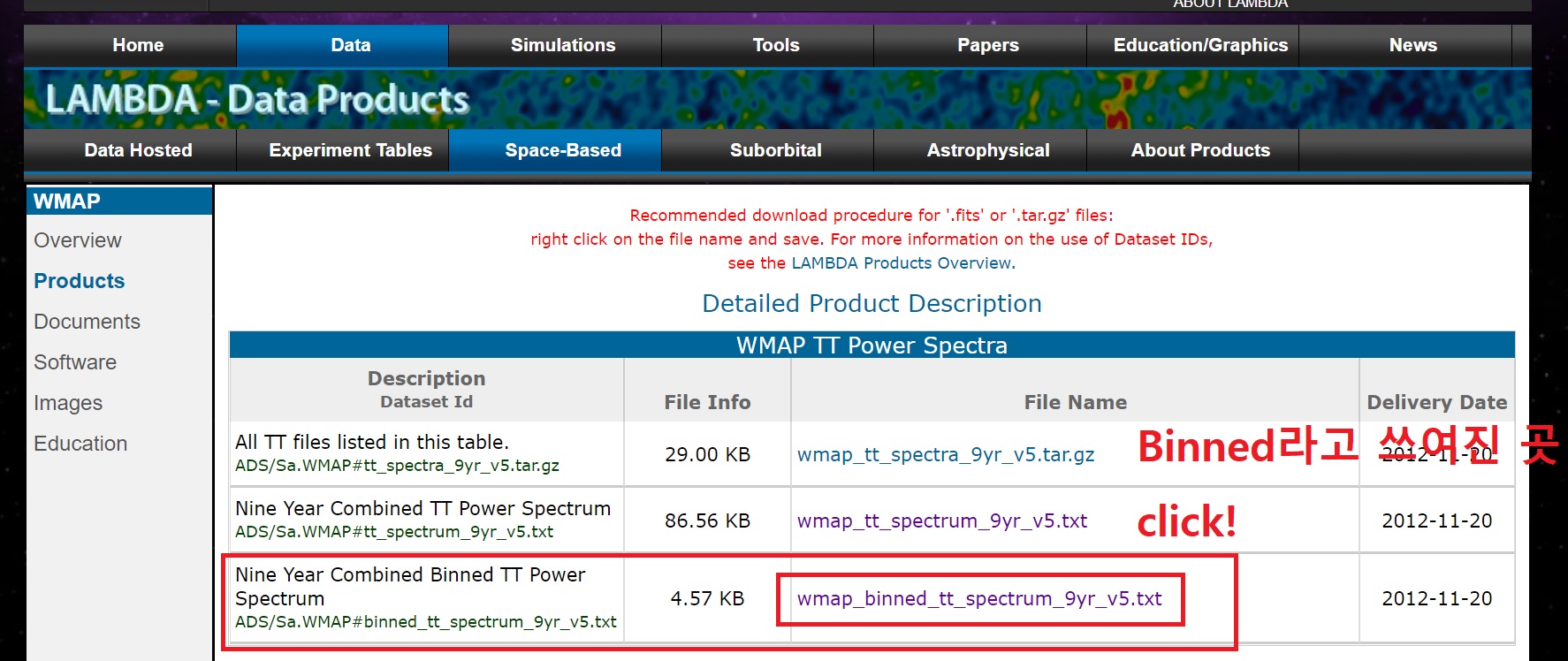
Task: Click the LAMBDA Products Overview link
Action: tap(902, 263)
